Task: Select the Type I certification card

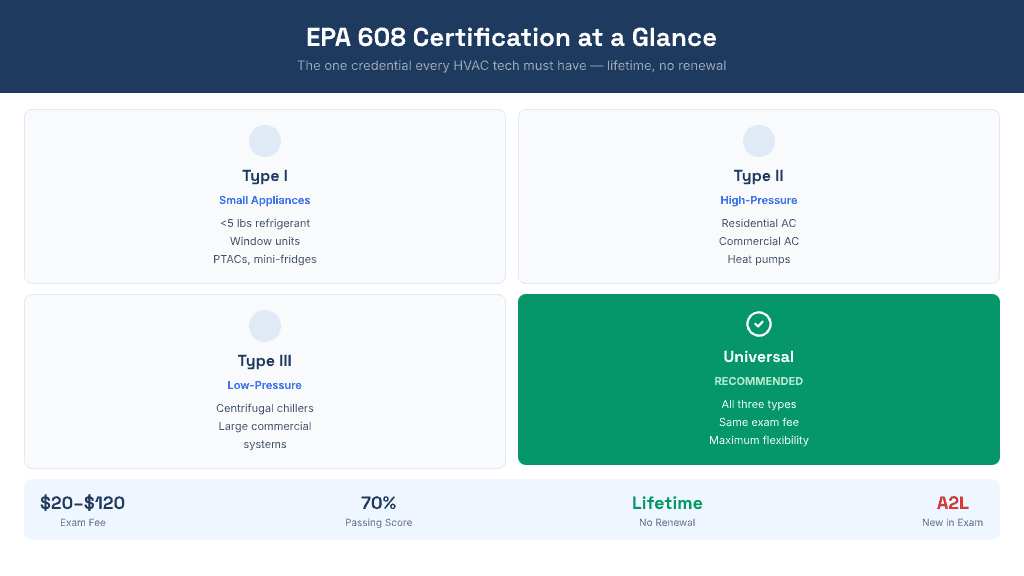Action: [x=264, y=196]
